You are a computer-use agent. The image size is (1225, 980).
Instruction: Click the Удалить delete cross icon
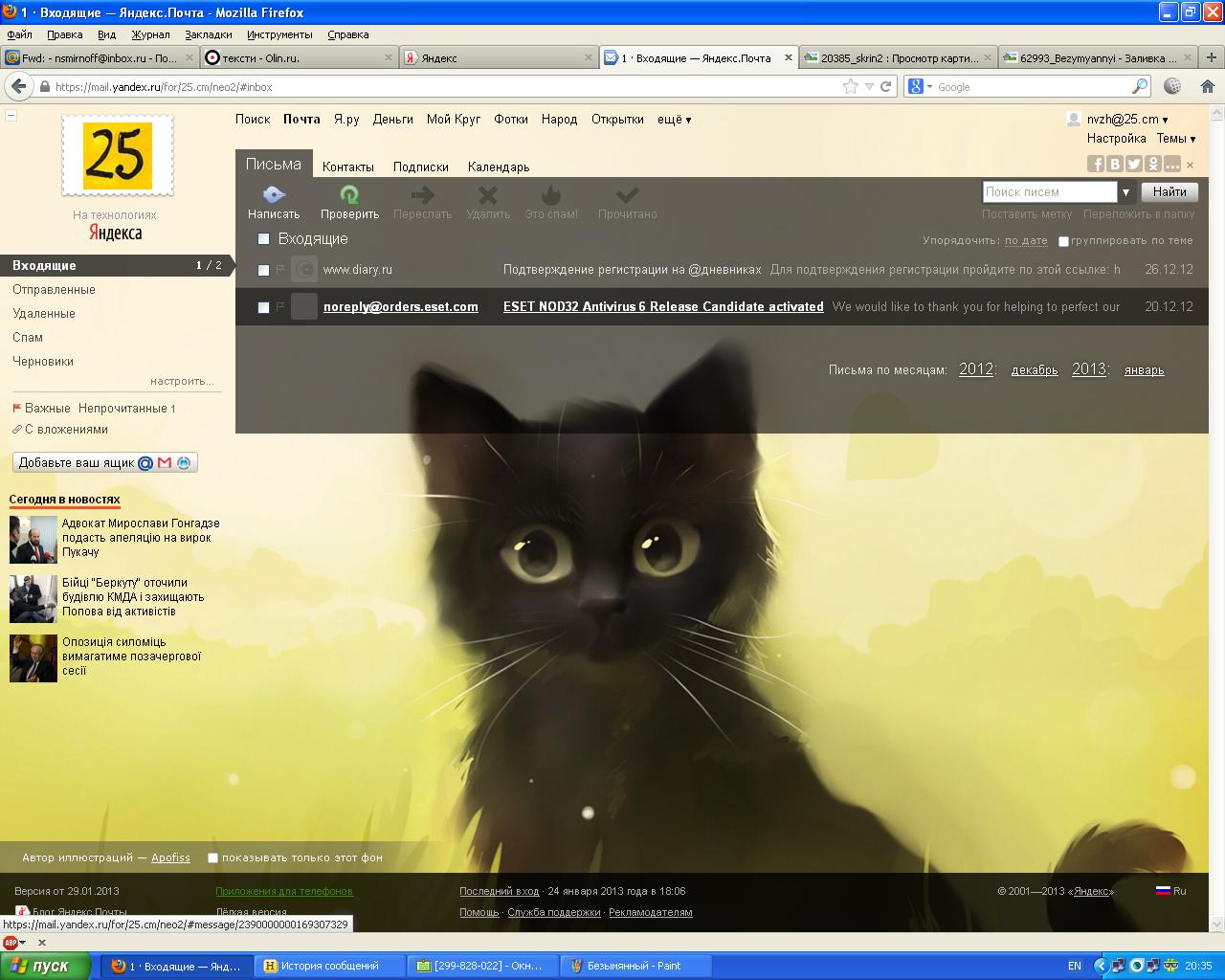488,195
